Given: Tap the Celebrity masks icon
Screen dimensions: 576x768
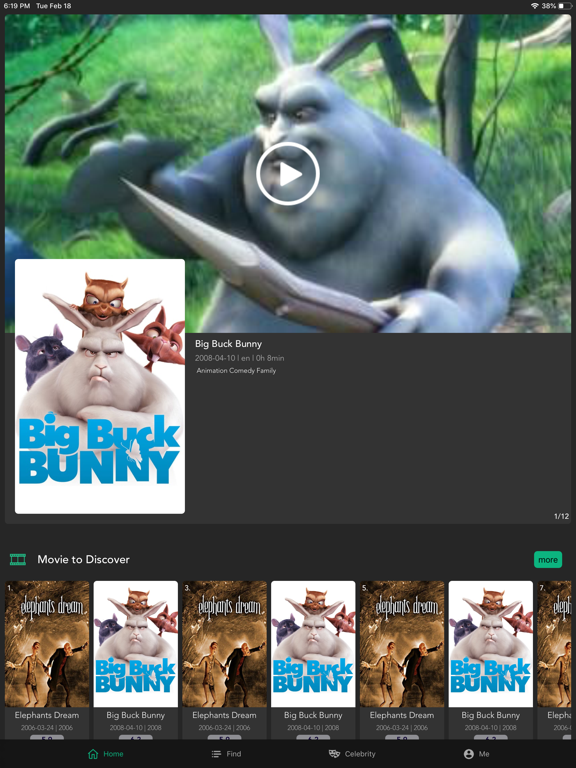Looking at the screenshot, I should [x=334, y=754].
